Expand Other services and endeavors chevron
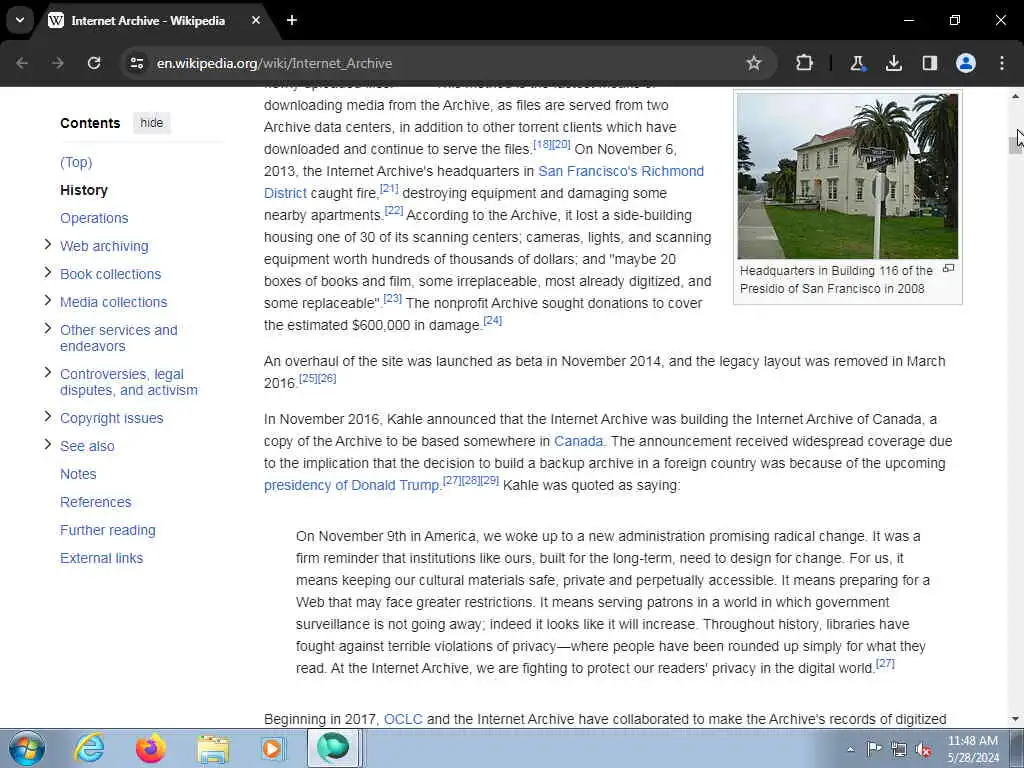Screen dimensions: 1024x768 pyautogui.click(x=47, y=328)
